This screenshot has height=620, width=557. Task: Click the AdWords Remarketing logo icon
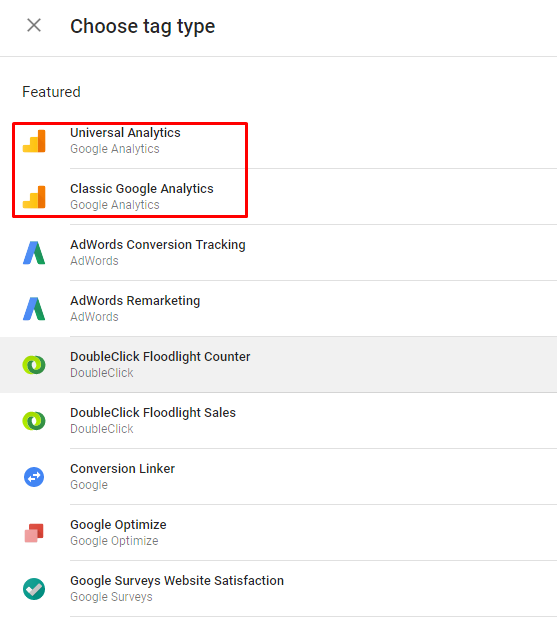pos(34,309)
